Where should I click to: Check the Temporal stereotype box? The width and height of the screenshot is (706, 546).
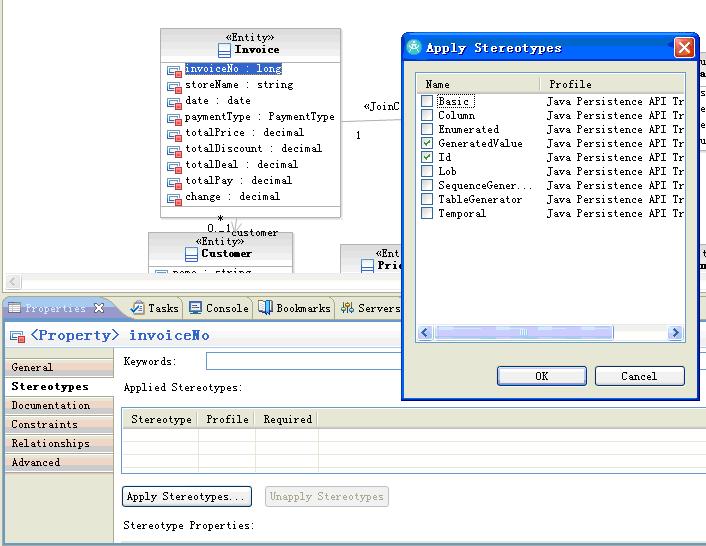(x=427, y=214)
